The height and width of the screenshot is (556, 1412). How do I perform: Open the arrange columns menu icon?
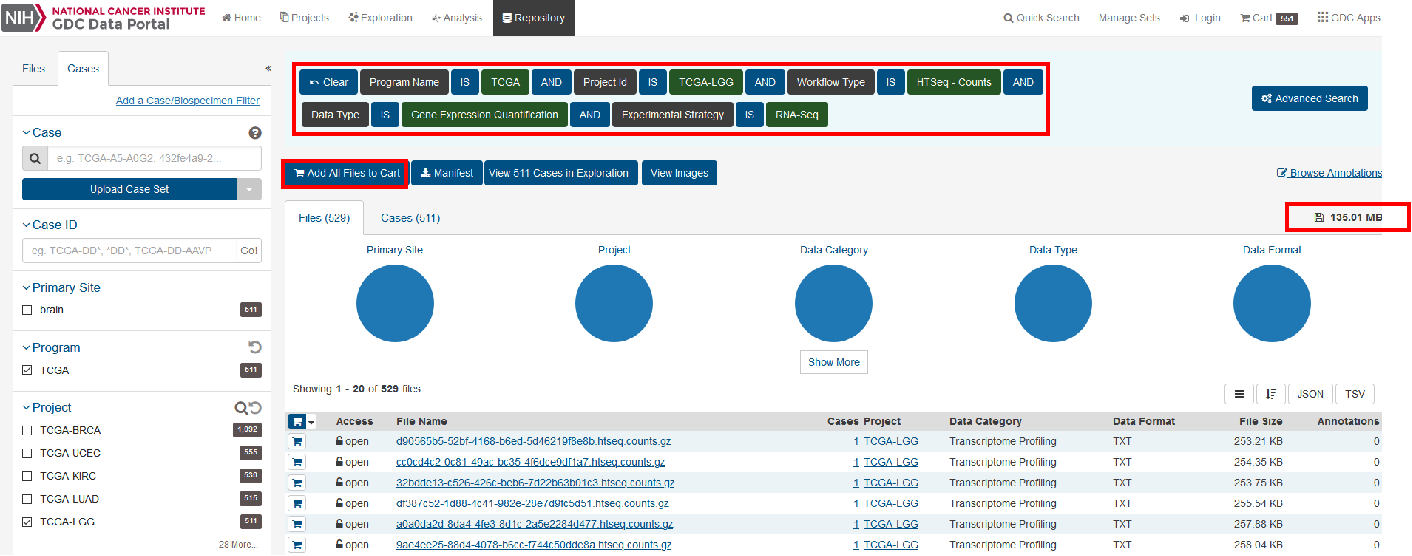[1239, 394]
